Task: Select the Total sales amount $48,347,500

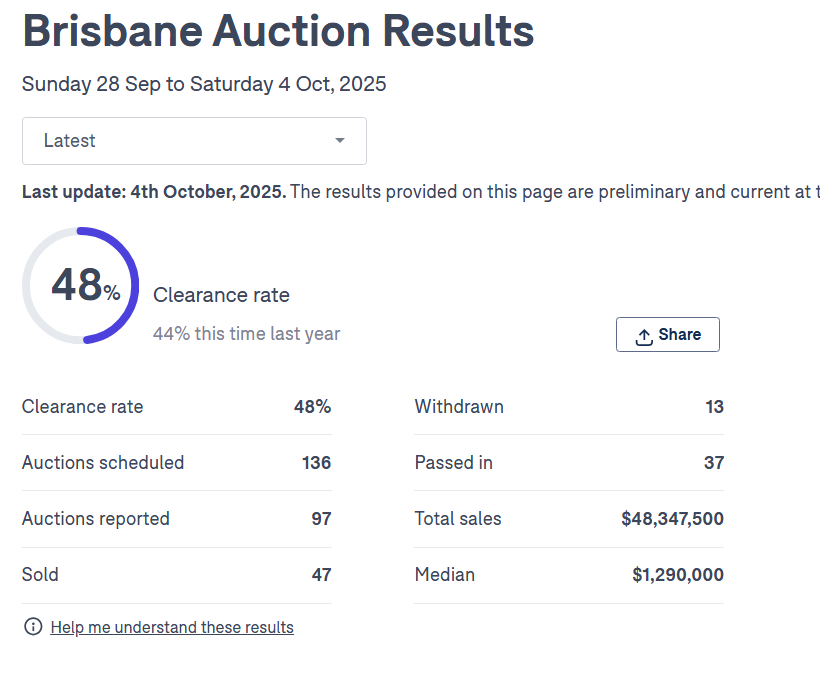Action: pyautogui.click(x=672, y=519)
